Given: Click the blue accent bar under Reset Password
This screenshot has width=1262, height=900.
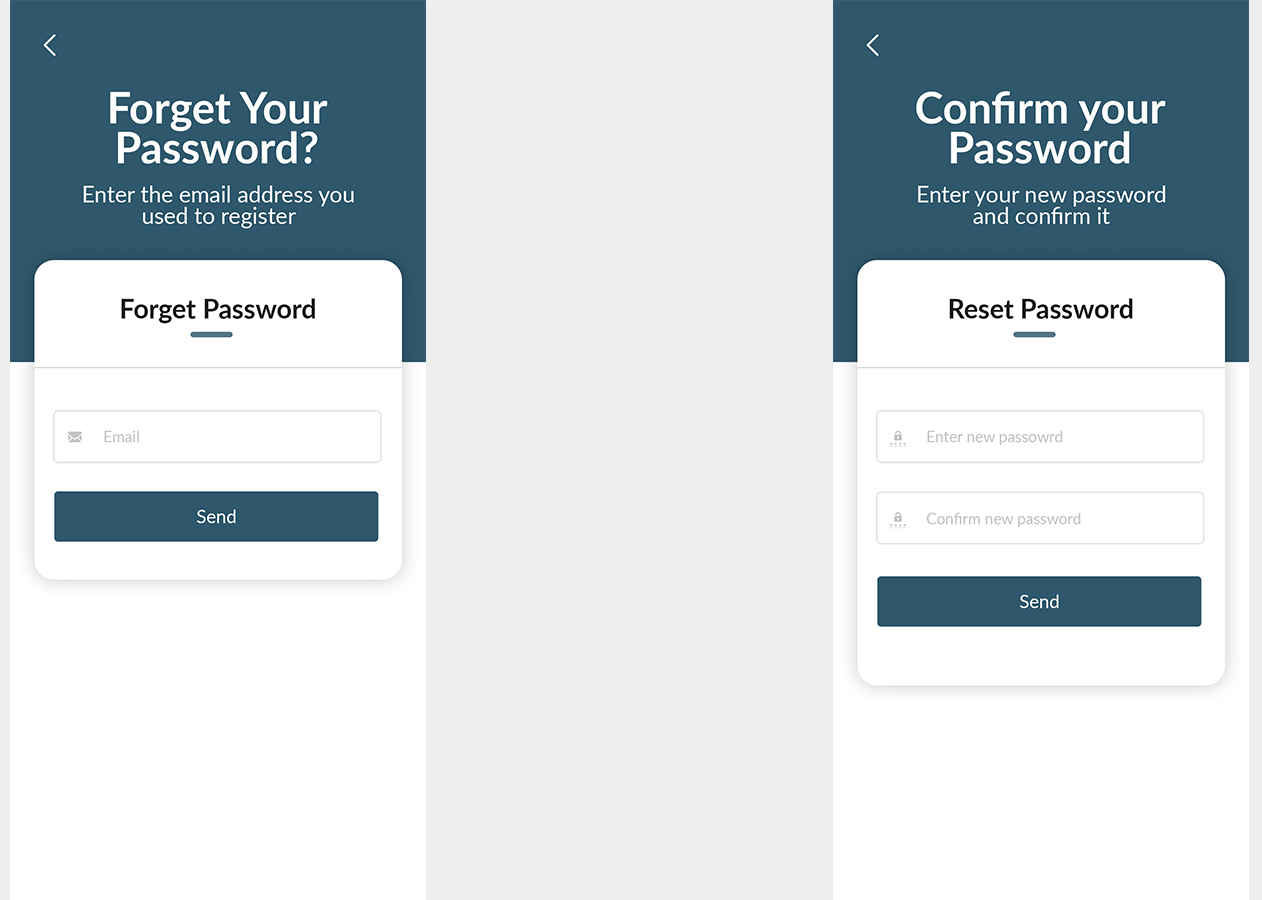Looking at the screenshot, I should pyautogui.click(x=1034, y=334).
